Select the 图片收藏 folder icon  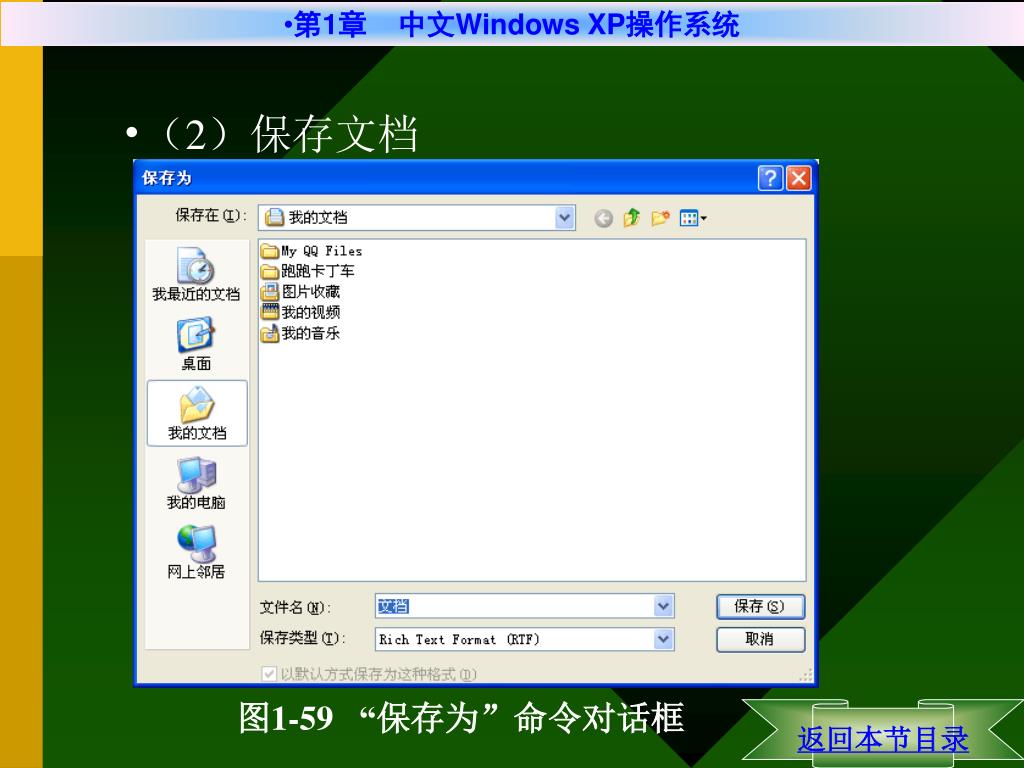[270, 292]
